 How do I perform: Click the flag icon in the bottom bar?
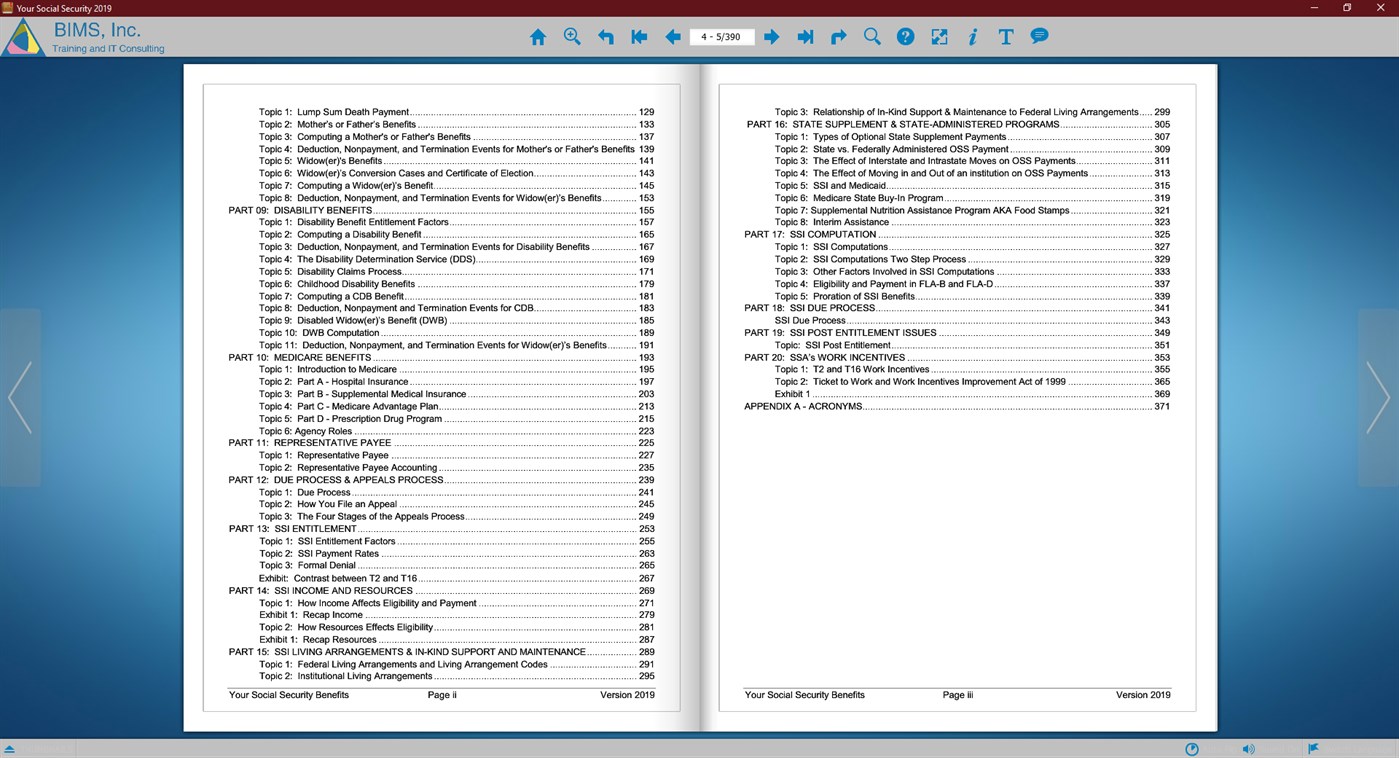pos(1314,748)
